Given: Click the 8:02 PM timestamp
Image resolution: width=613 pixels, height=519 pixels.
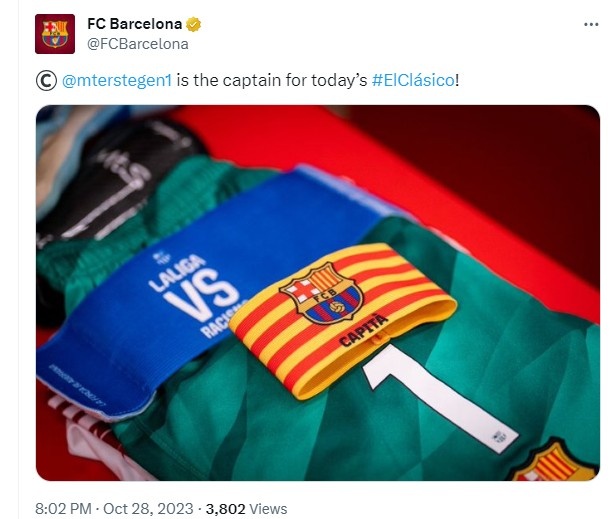Looking at the screenshot, I should [63, 508].
